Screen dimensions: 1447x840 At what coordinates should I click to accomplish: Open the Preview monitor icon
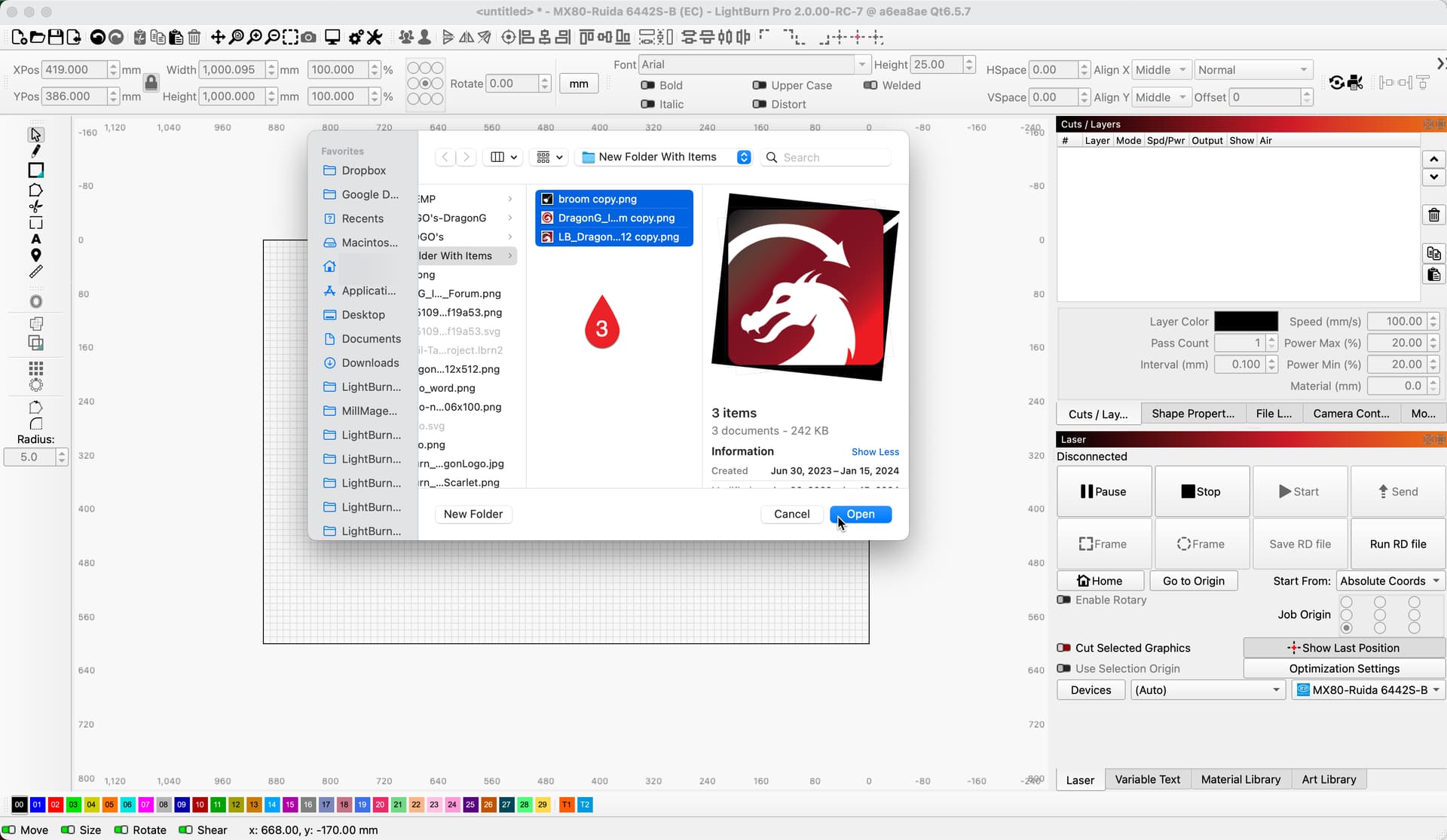coord(332,37)
